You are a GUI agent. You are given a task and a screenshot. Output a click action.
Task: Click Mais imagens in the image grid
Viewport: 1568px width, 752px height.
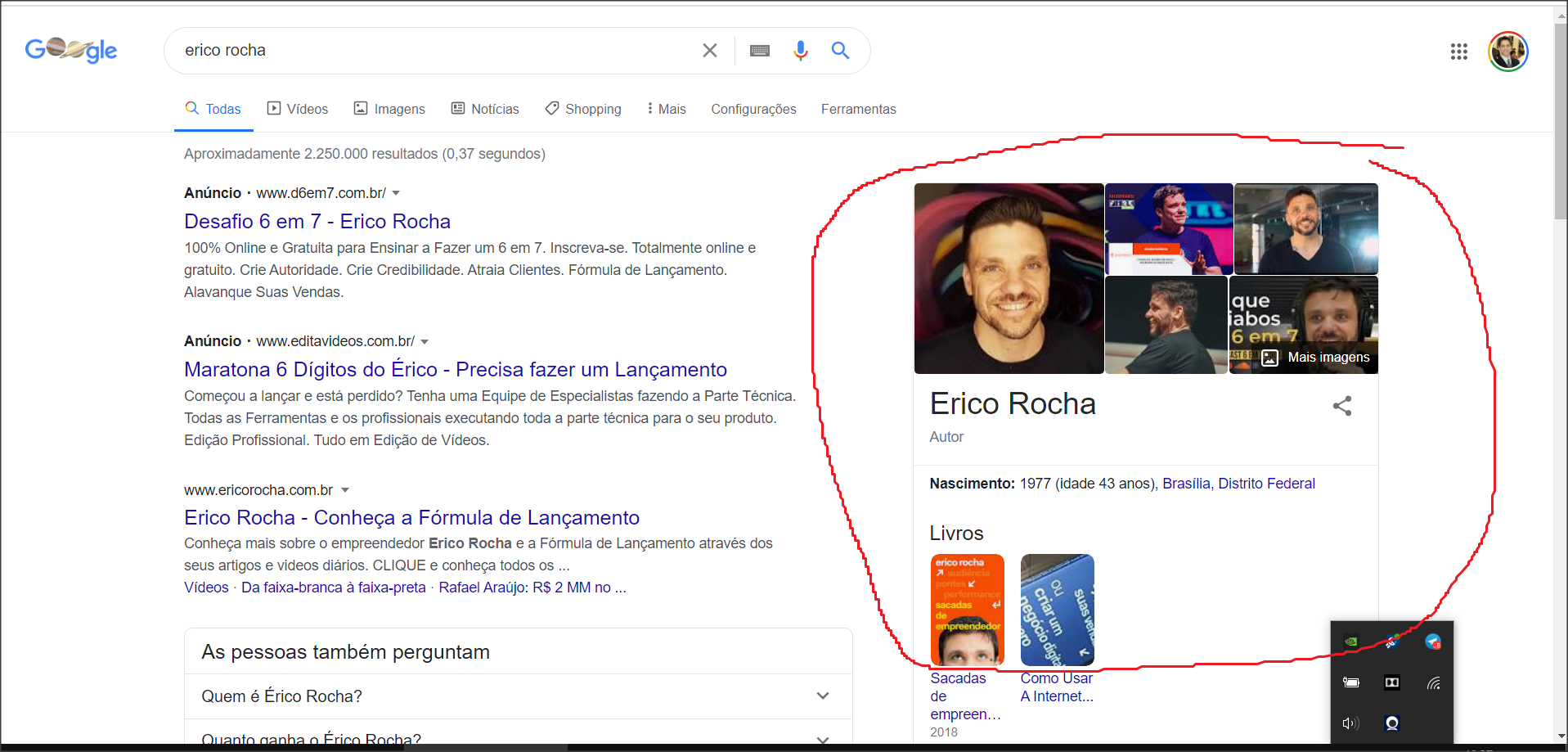[x=1316, y=358]
